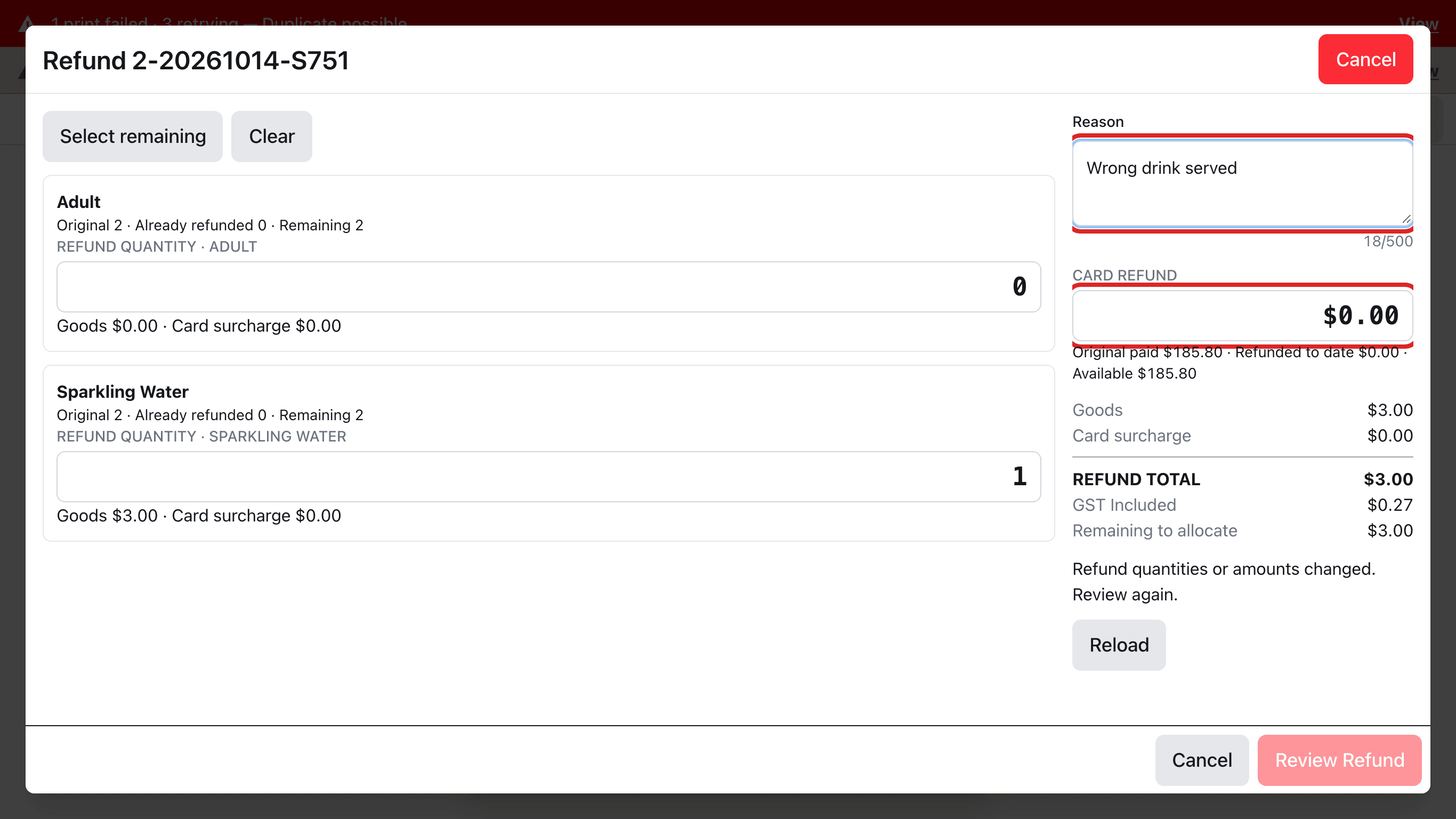Click the Clear button

pos(272,136)
